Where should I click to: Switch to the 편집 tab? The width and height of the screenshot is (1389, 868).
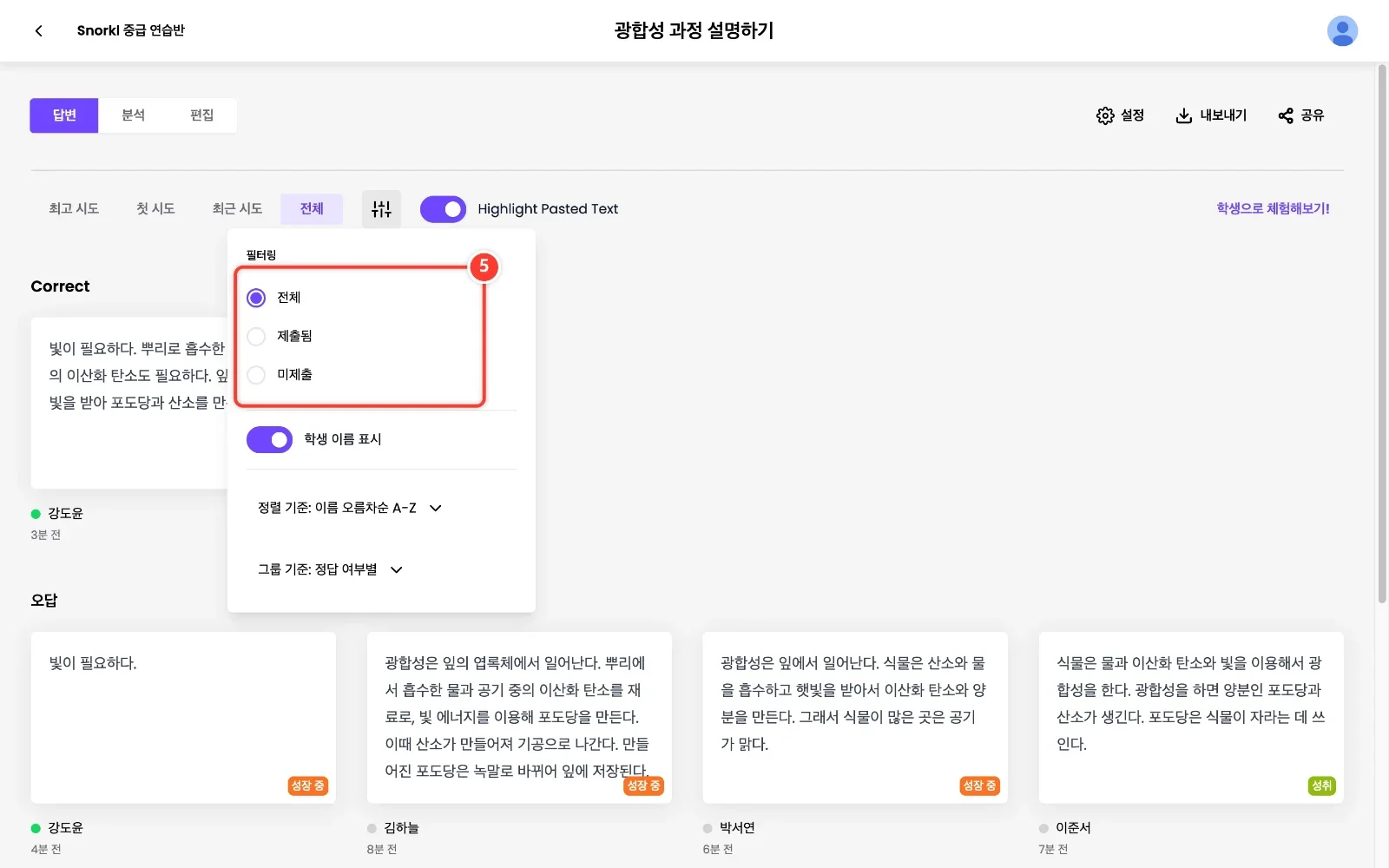tap(201, 115)
